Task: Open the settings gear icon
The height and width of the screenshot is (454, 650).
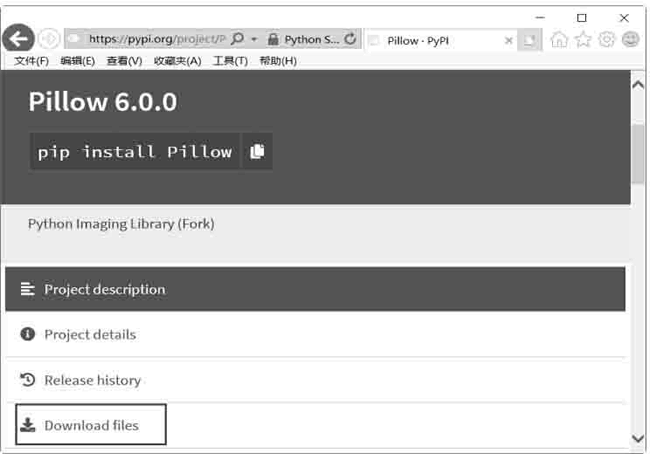Action: [x=607, y=40]
